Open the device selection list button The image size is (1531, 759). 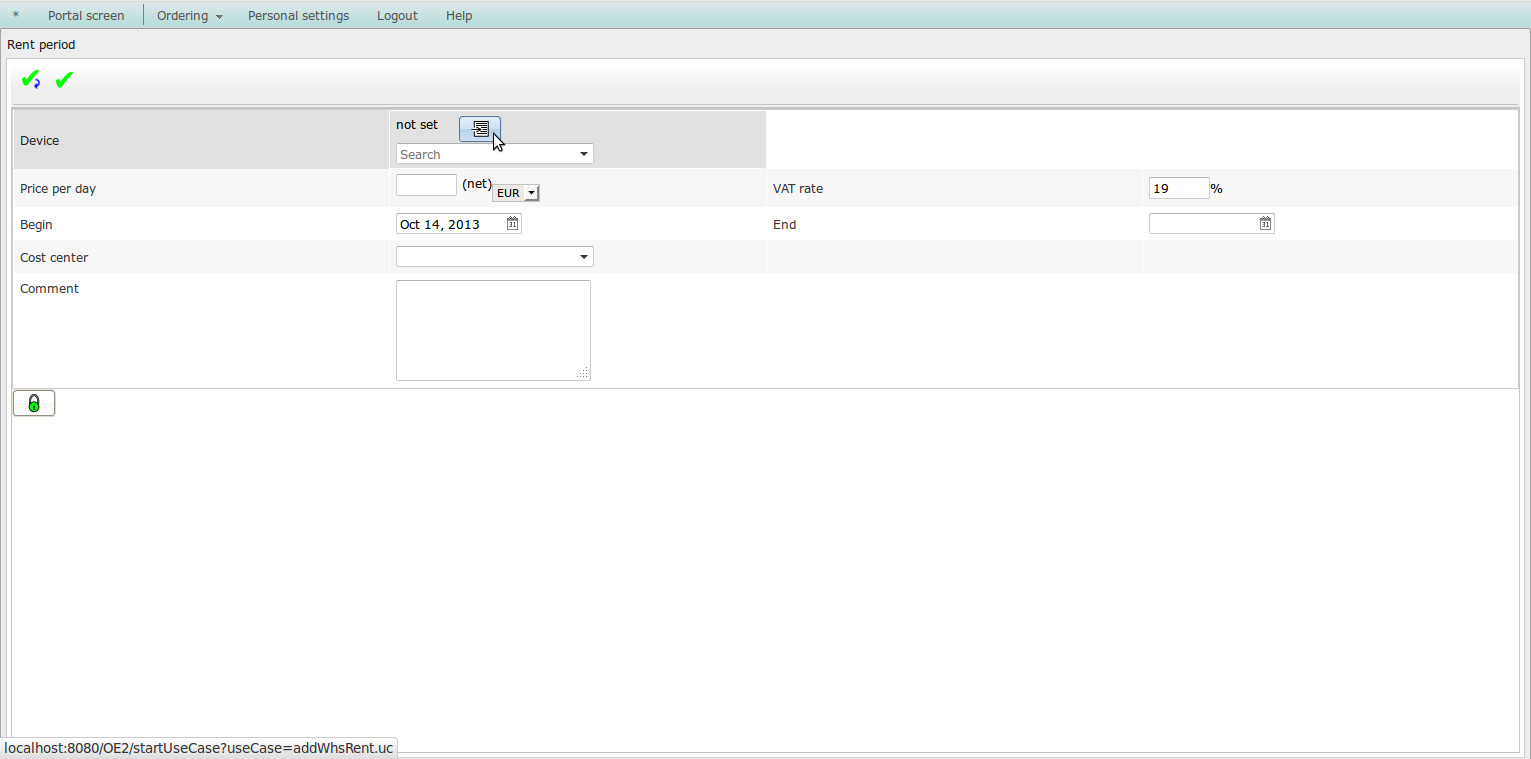pos(480,129)
